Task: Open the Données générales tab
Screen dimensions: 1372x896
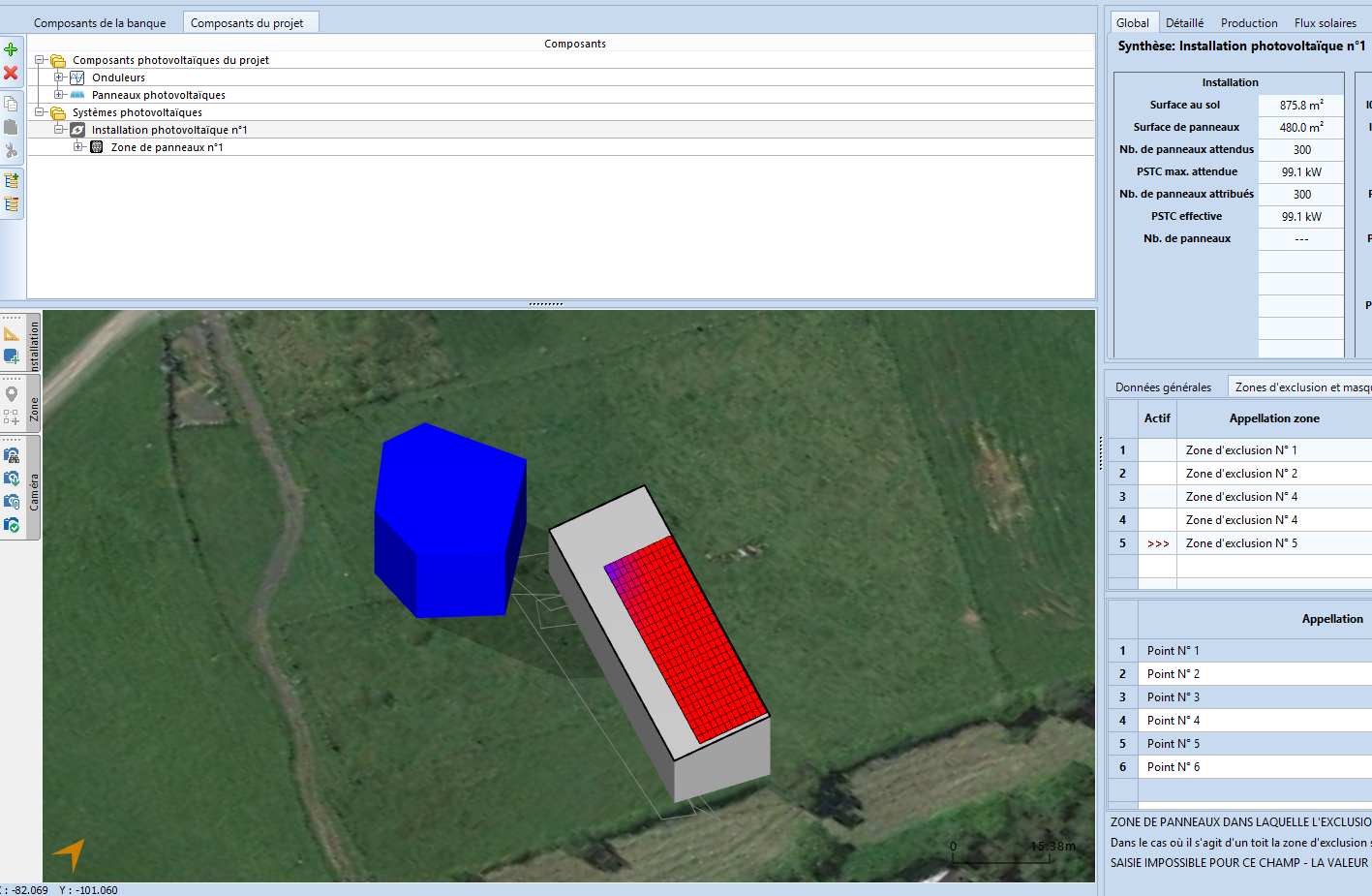Action: pyautogui.click(x=1163, y=387)
